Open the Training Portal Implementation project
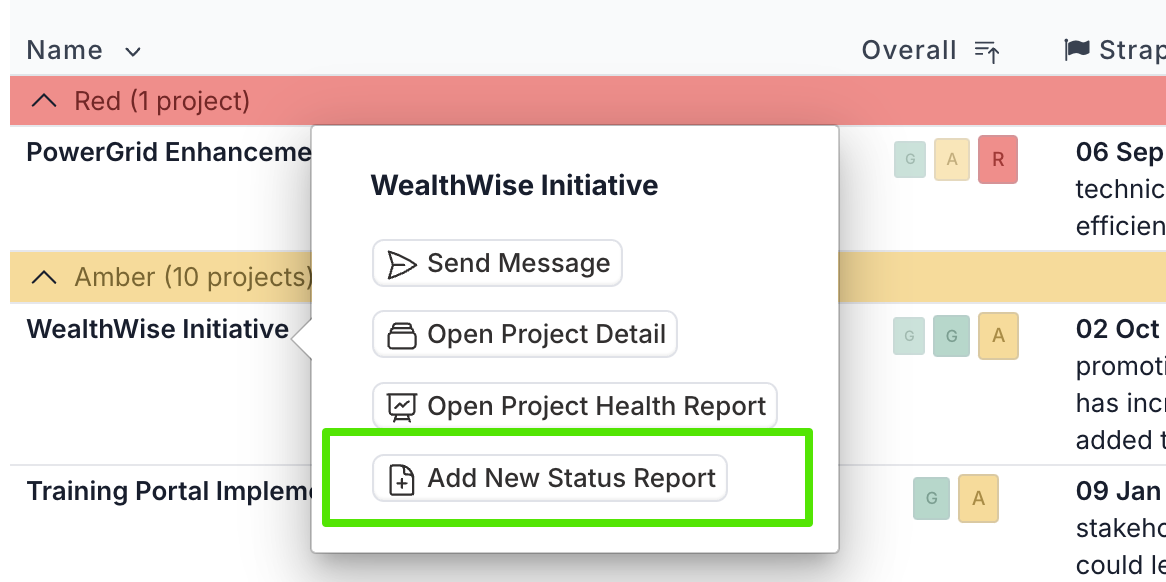Viewport: 1166px width, 582px height. pos(169,491)
